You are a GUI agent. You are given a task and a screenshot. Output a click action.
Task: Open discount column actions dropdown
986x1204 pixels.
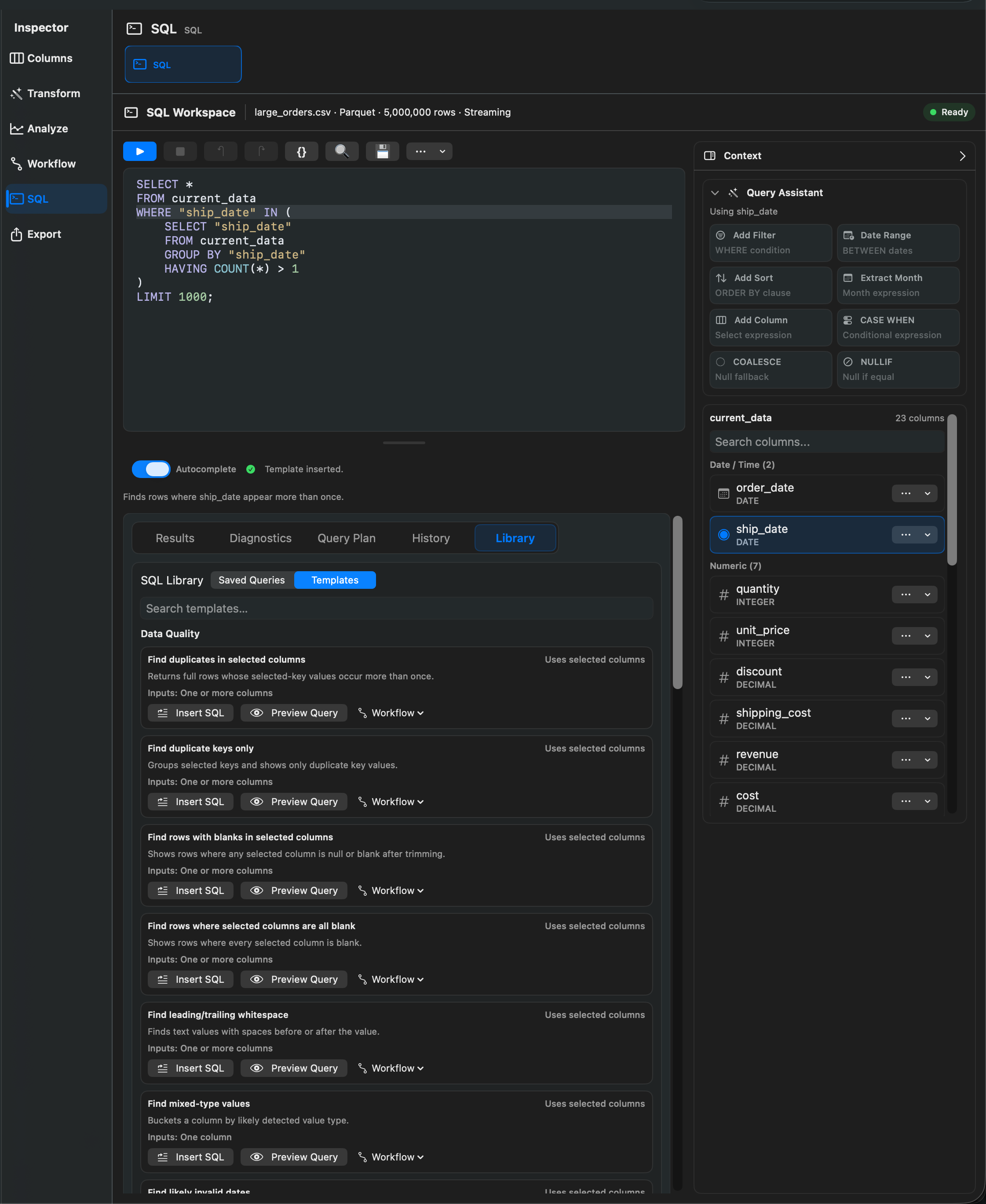(x=914, y=677)
